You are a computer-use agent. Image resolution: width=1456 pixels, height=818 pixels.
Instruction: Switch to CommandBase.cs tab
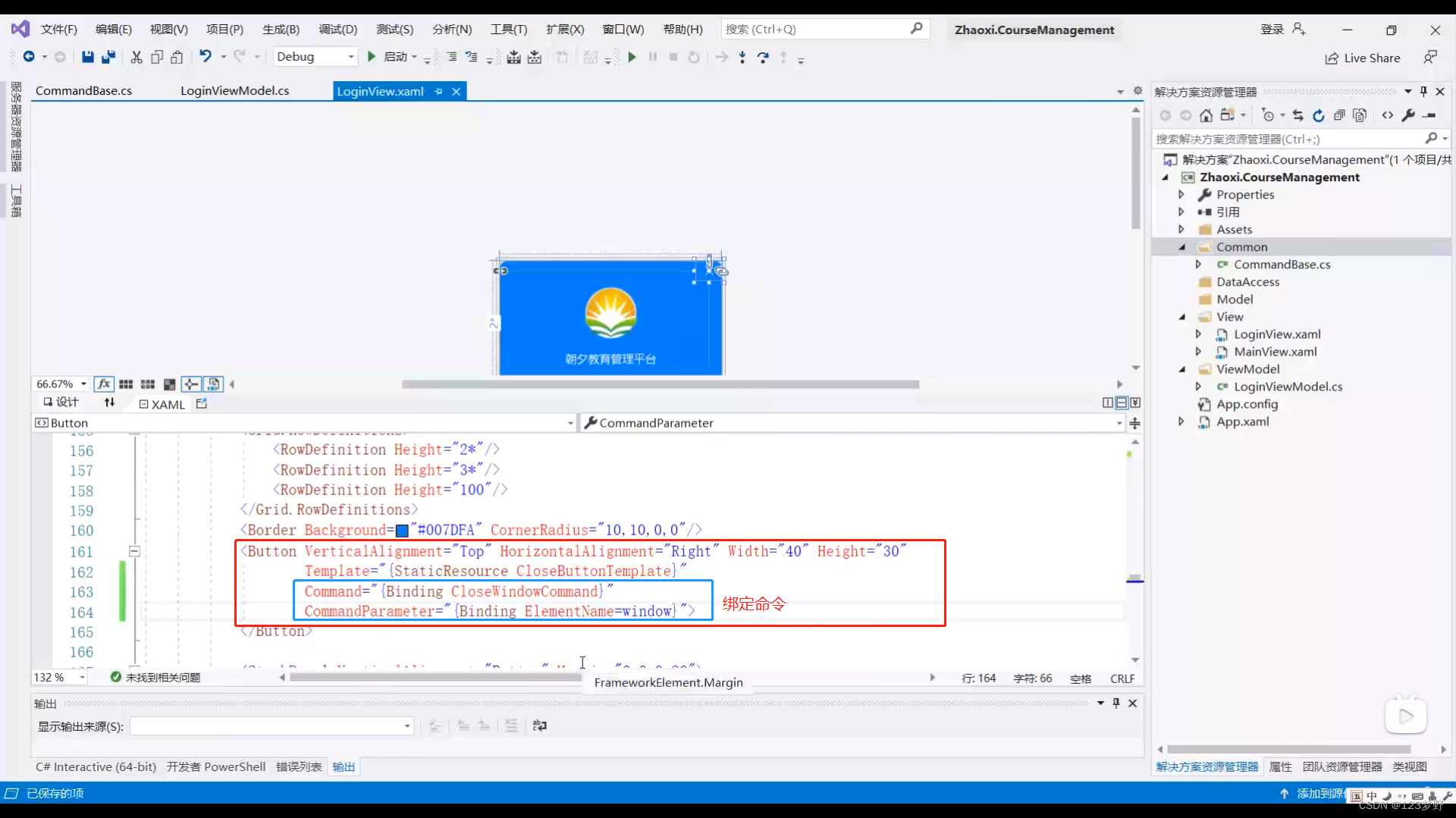coord(83,91)
